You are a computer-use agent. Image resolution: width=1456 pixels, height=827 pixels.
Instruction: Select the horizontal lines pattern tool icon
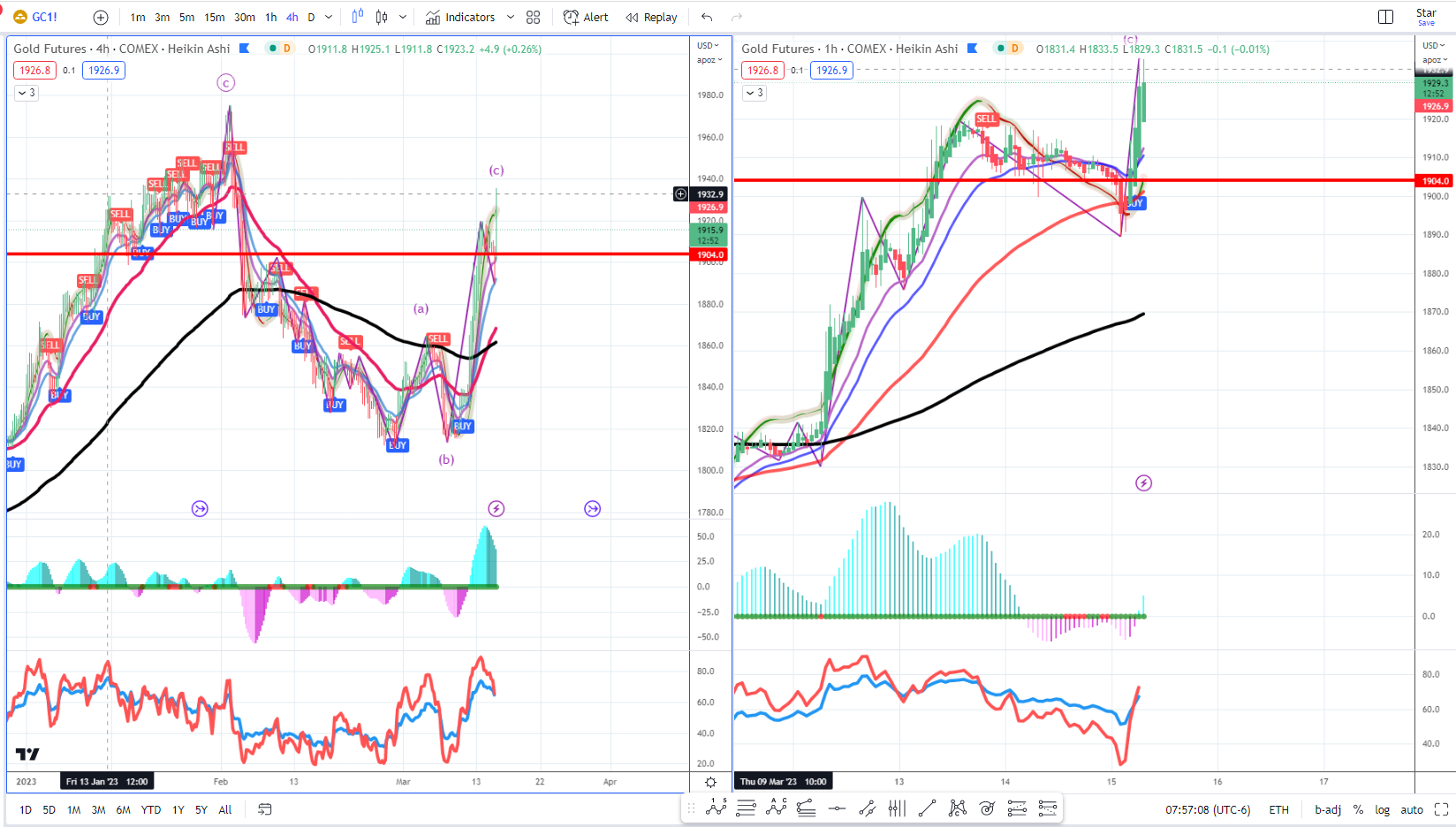click(747, 808)
